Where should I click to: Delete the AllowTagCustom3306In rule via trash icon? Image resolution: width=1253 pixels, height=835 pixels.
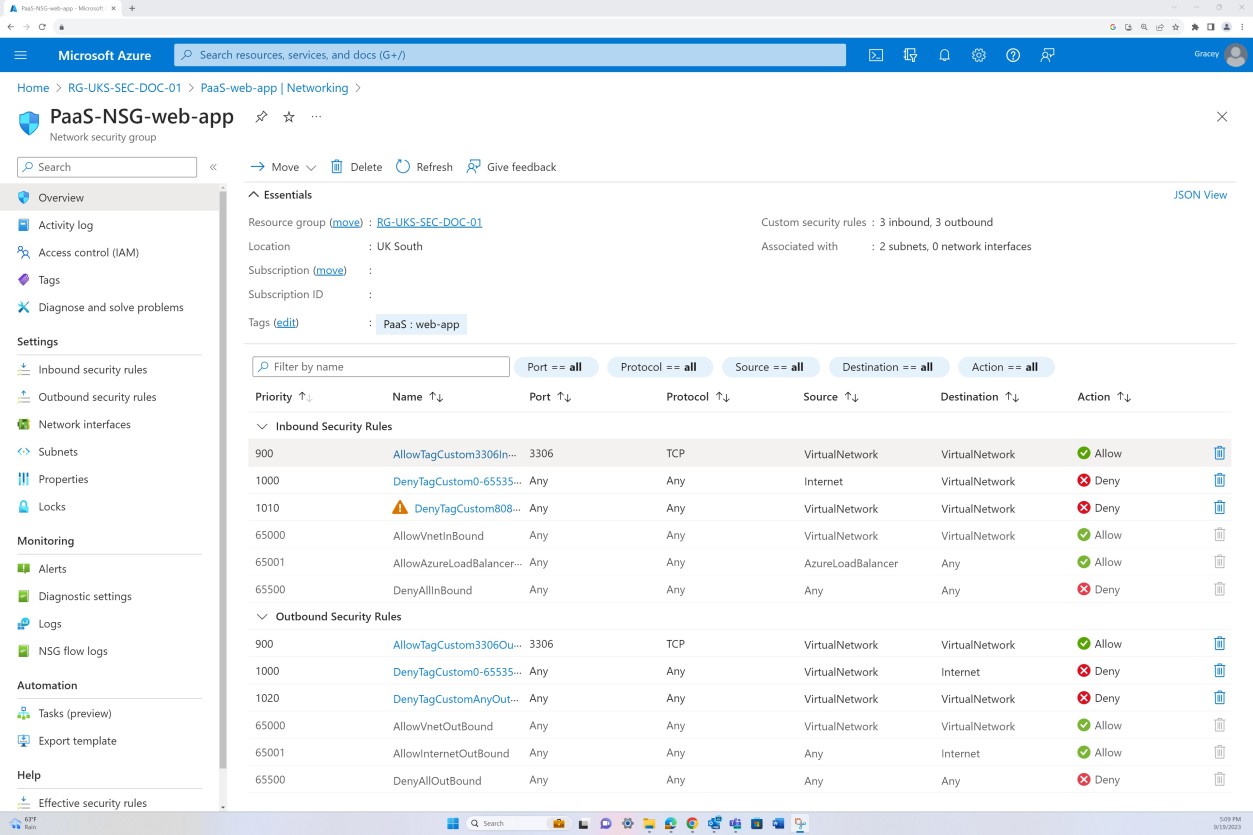tap(1219, 453)
